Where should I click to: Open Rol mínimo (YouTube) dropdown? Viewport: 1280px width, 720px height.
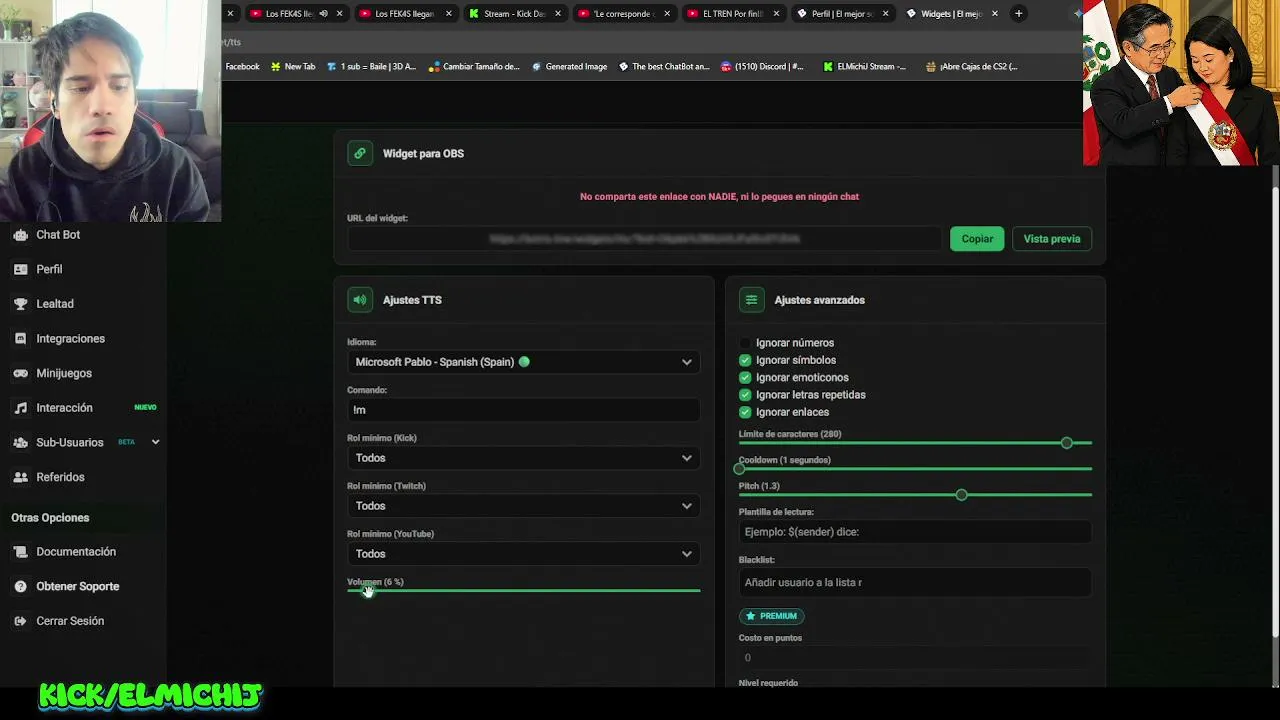click(523, 554)
